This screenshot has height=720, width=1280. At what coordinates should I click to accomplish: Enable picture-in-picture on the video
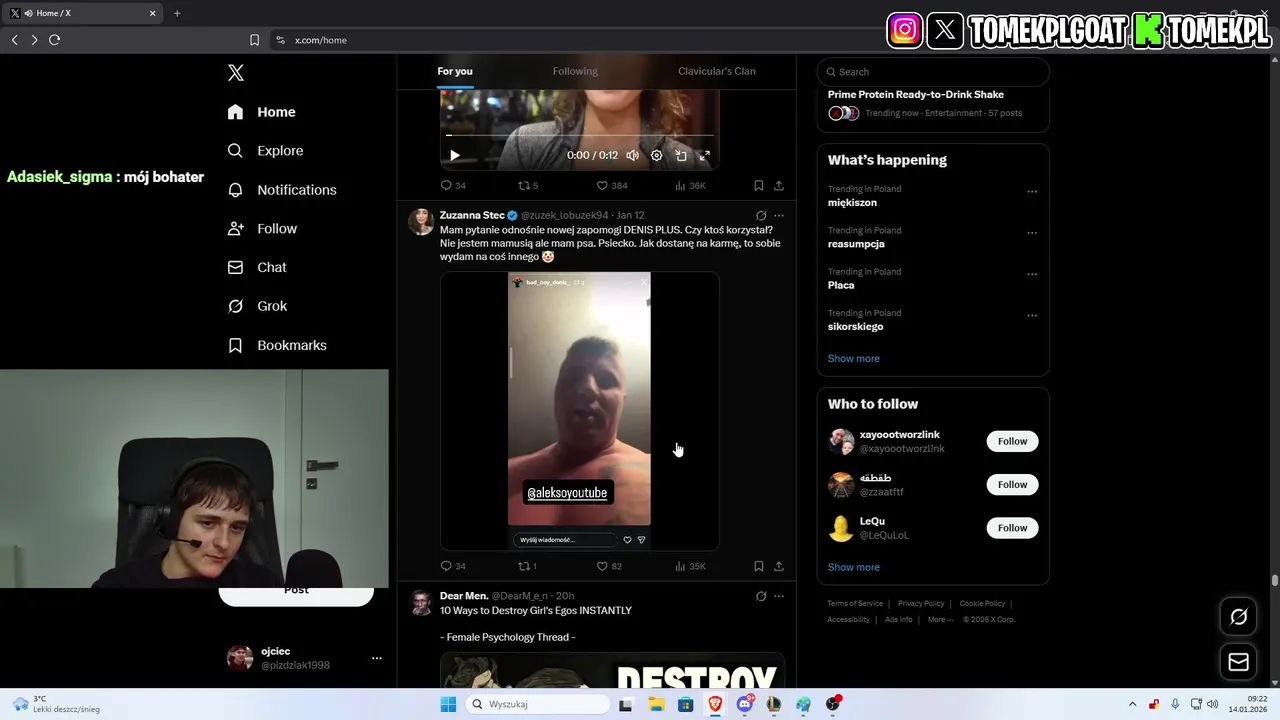click(x=681, y=155)
